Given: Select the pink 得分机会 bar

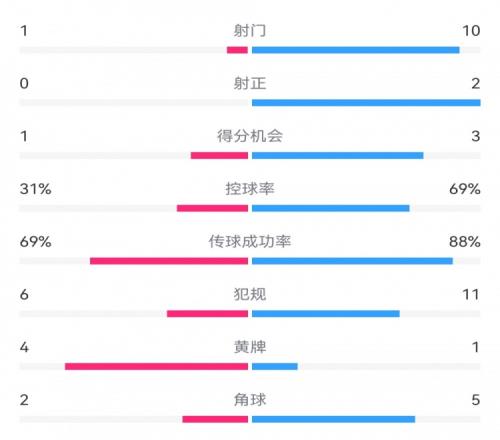Looking at the screenshot, I should (x=219, y=155).
